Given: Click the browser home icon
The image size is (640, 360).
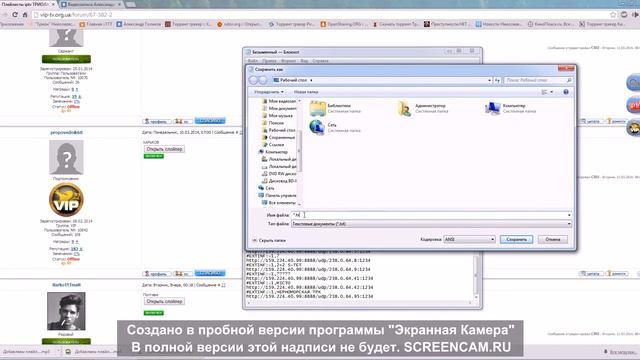Looking at the screenshot, I should point(25,15).
